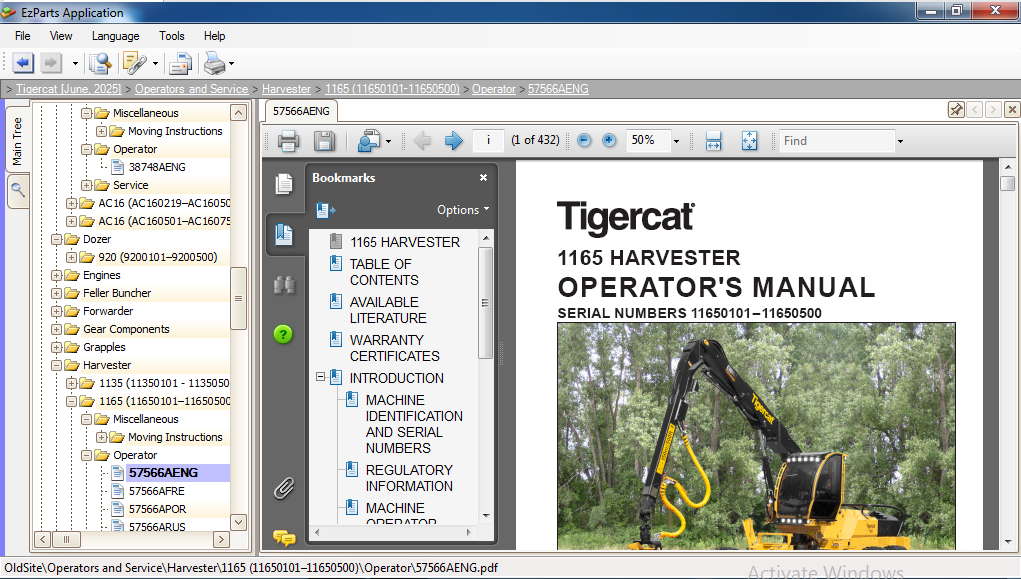
Task: Follow the Tigercat [June, 2025] breadcrumb link
Action: (68, 89)
